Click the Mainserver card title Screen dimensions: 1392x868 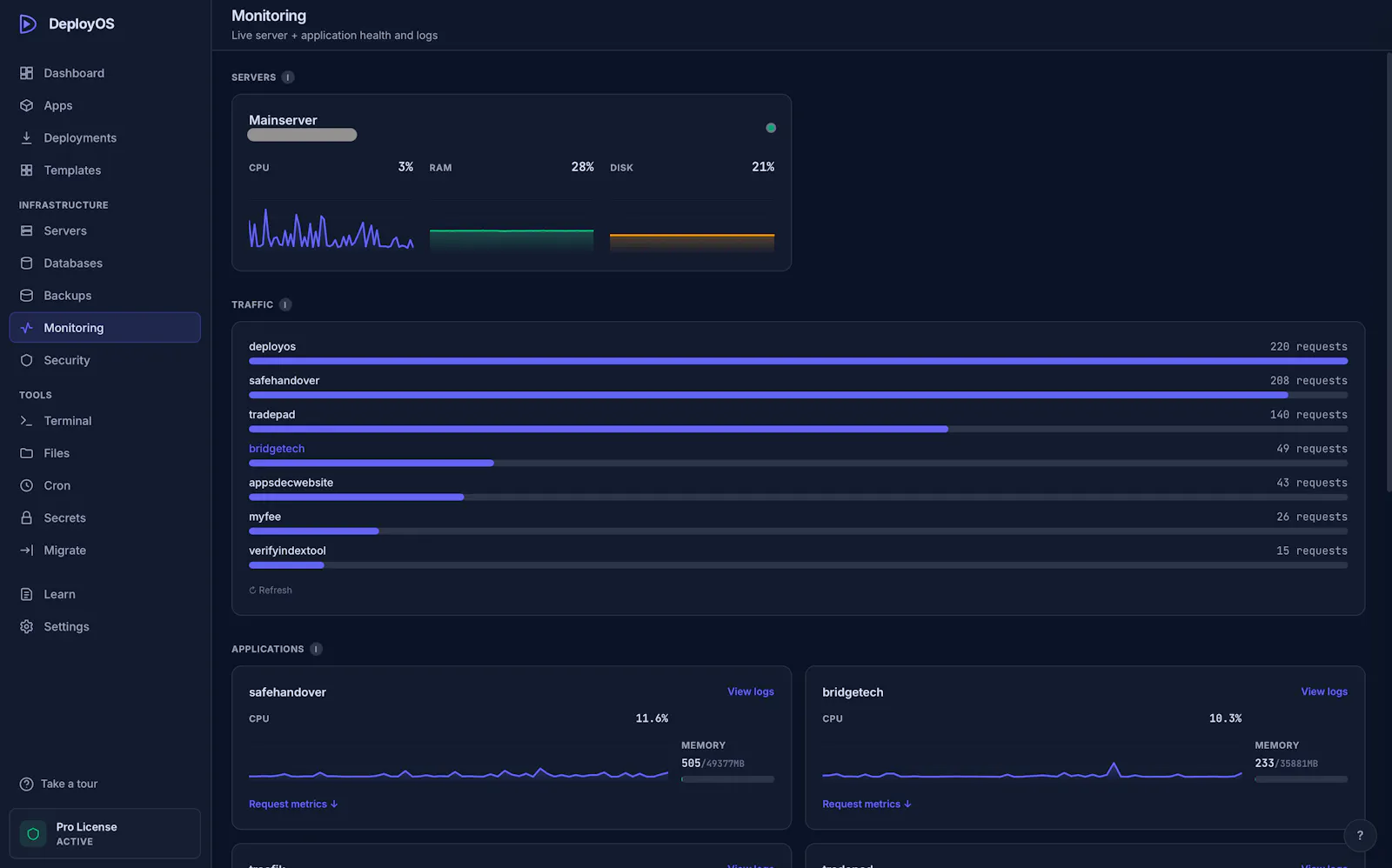tap(283, 120)
